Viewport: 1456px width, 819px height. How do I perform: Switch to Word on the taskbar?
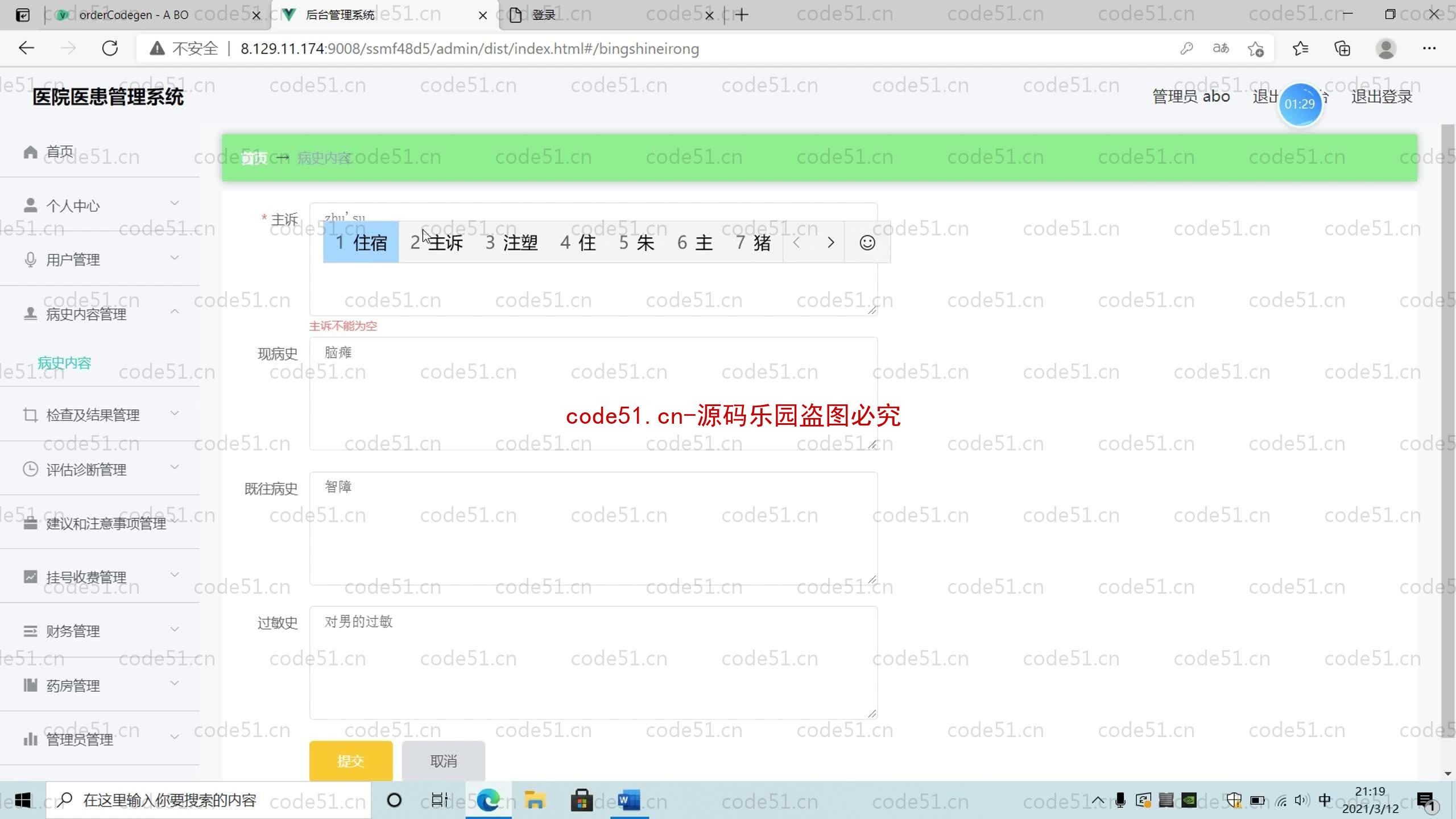628,800
